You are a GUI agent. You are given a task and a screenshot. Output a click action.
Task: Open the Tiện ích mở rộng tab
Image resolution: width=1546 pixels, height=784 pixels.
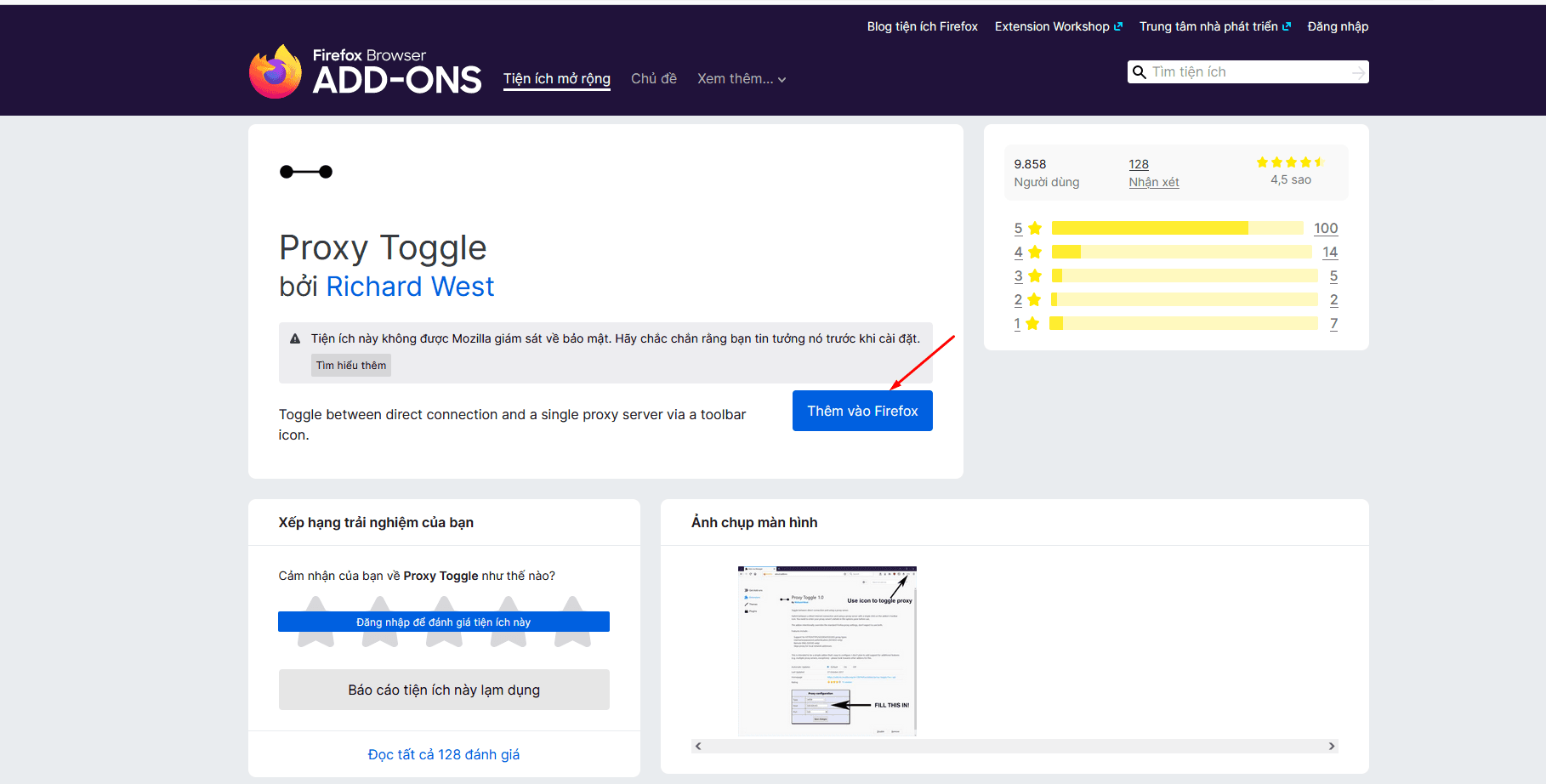[x=557, y=78]
